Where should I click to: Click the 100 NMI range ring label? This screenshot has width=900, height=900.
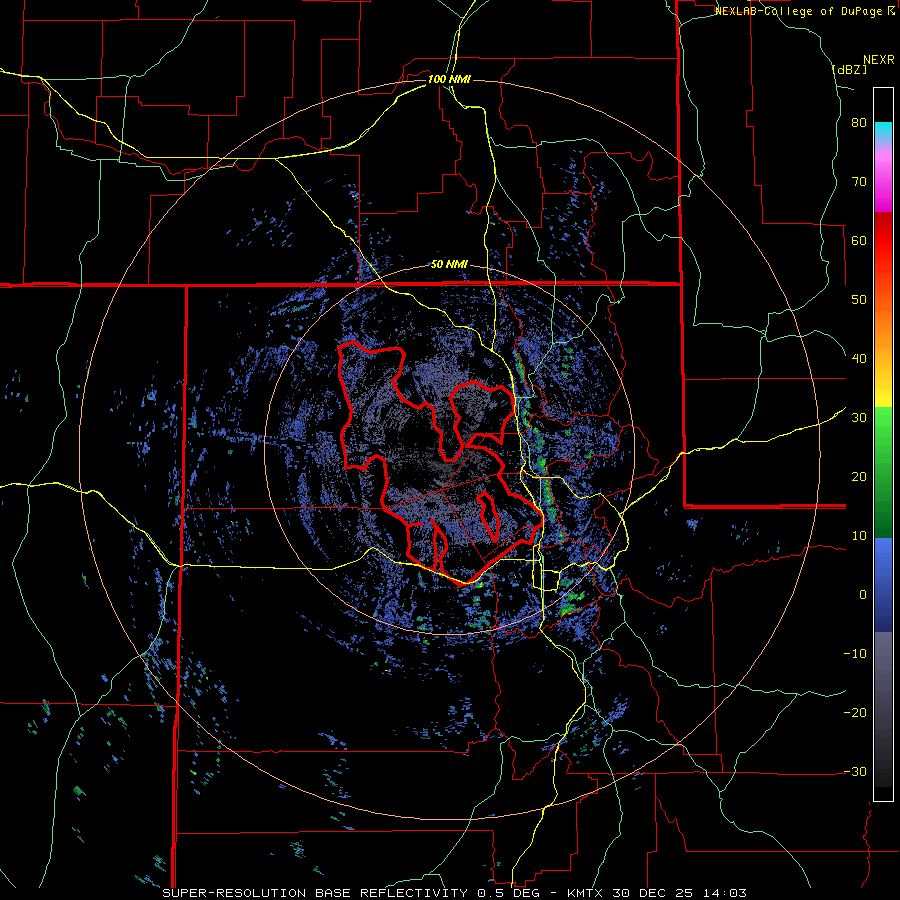[449, 79]
